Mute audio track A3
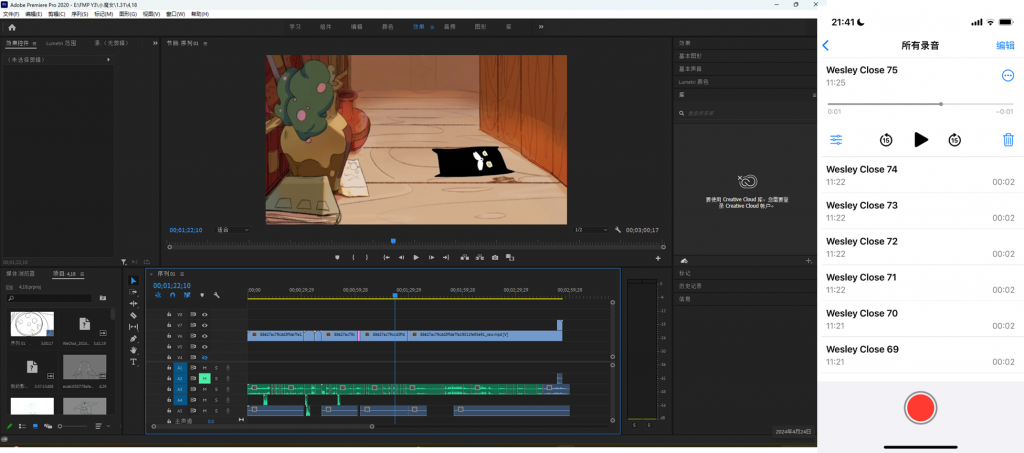Image resolution: width=1024 pixels, height=453 pixels. pyautogui.click(x=204, y=389)
